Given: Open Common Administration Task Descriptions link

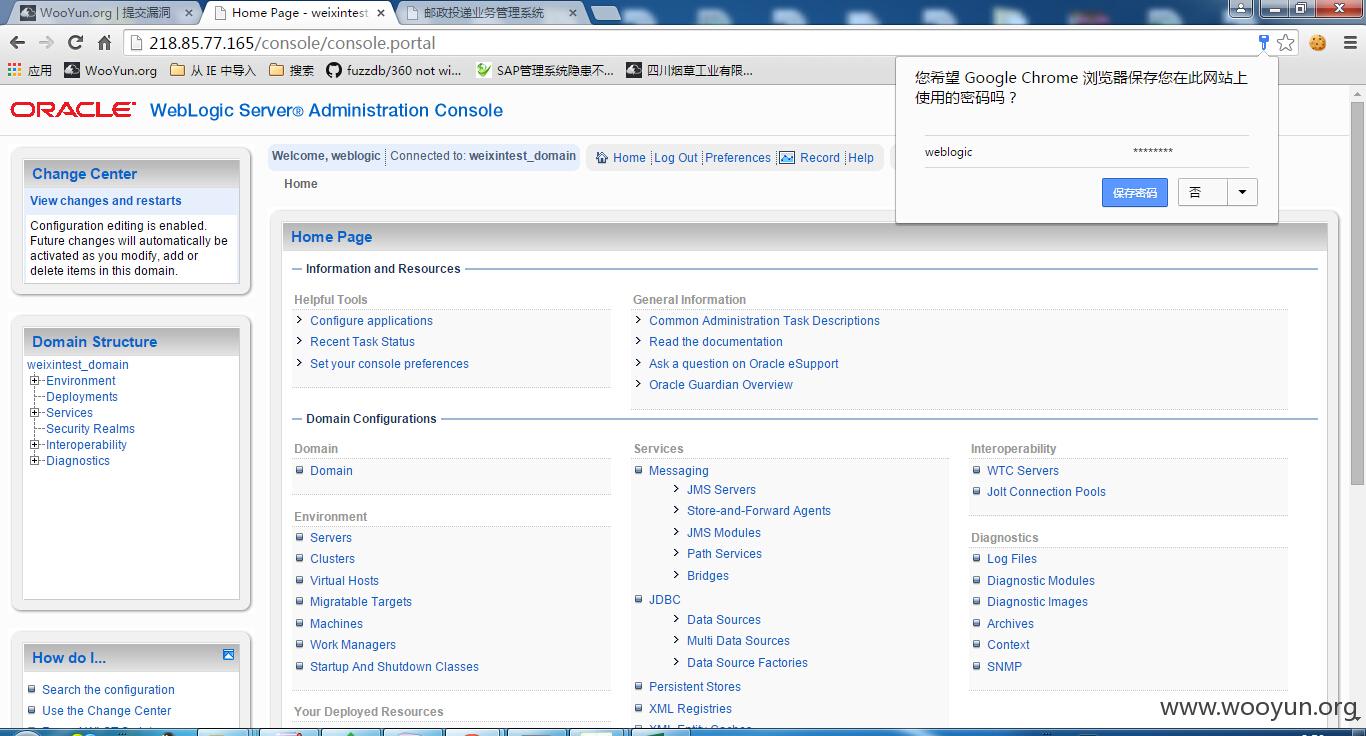Looking at the screenshot, I should click(764, 321).
